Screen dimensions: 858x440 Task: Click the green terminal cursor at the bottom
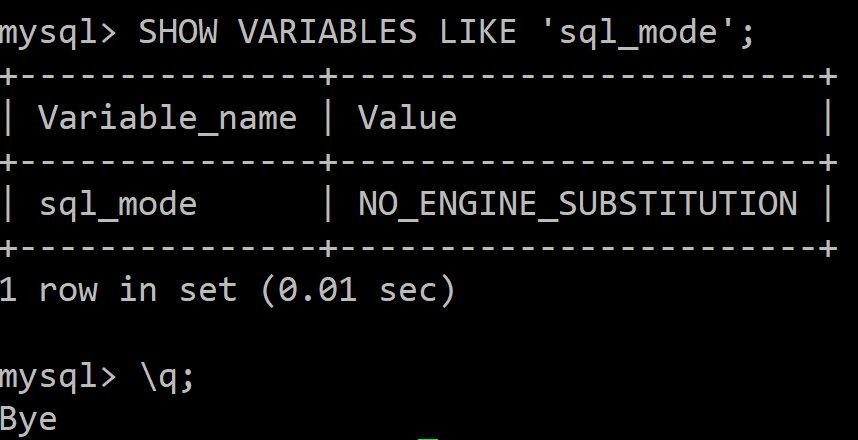[x=427, y=438]
